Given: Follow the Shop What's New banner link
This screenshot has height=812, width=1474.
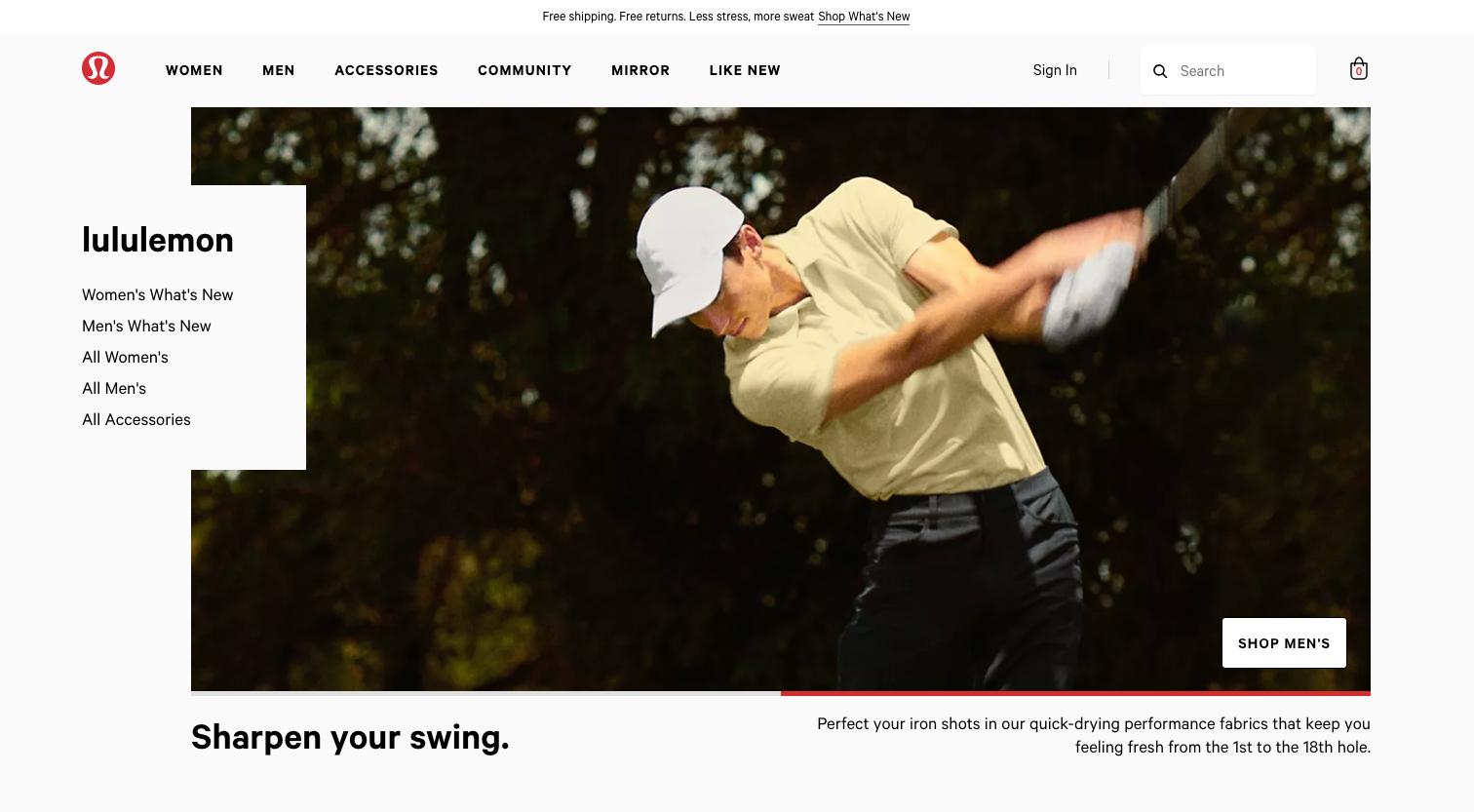Looking at the screenshot, I should (x=864, y=17).
